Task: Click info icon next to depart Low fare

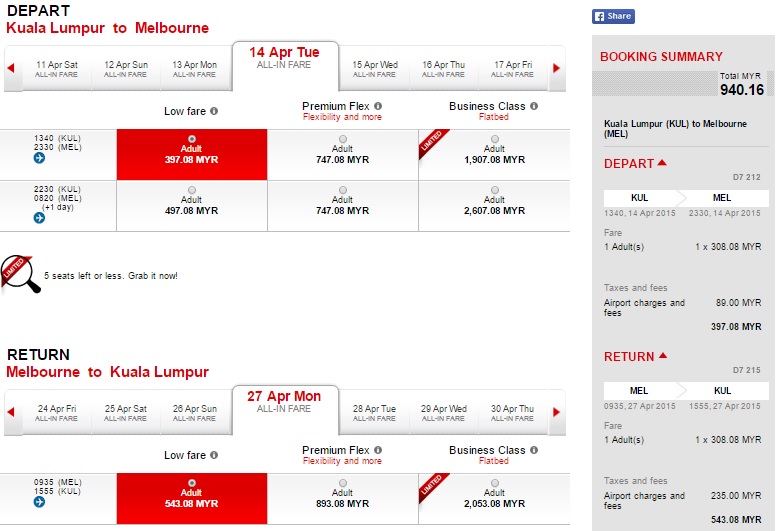Action: point(214,111)
